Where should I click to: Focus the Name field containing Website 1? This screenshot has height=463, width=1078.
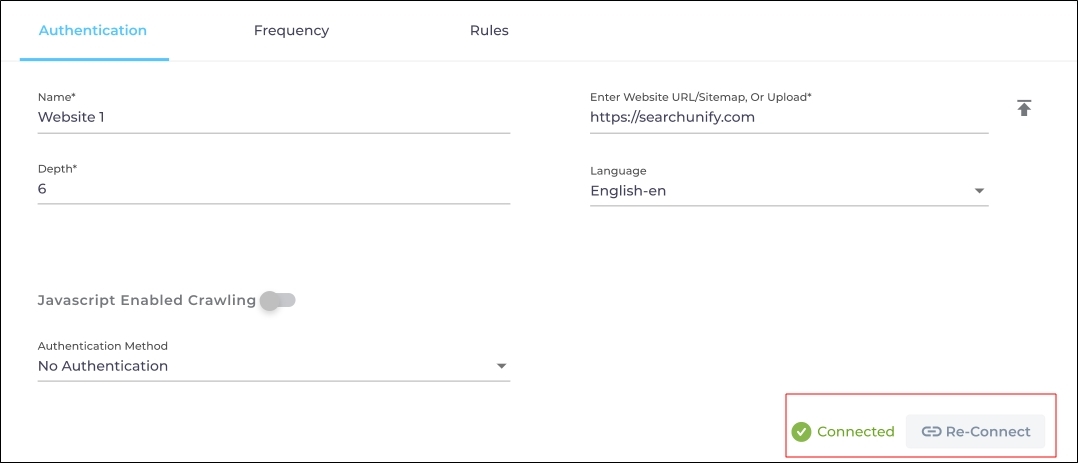coord(273,117)
